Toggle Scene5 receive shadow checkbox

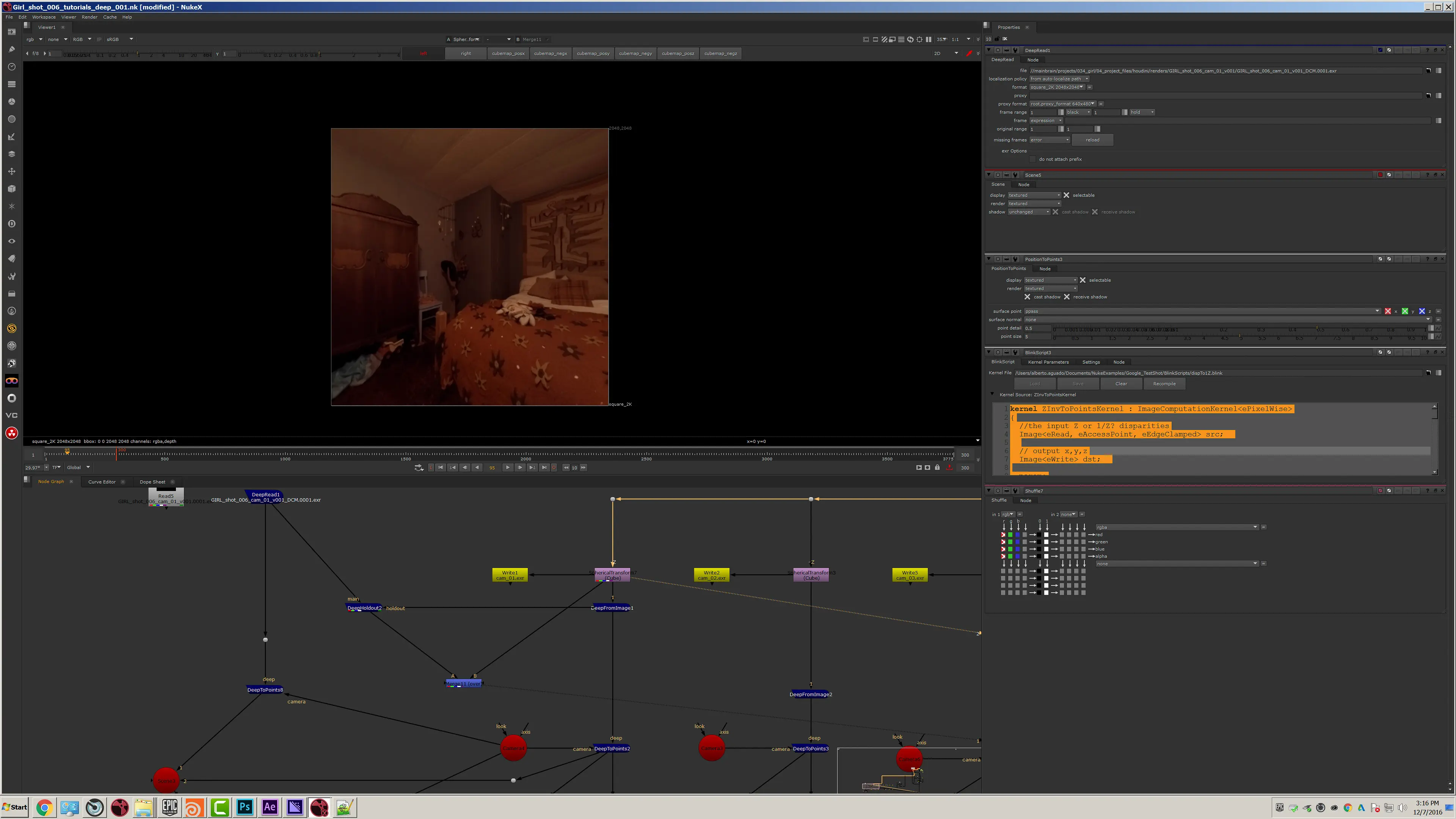pyautogui.click(x=1095, y=212)
